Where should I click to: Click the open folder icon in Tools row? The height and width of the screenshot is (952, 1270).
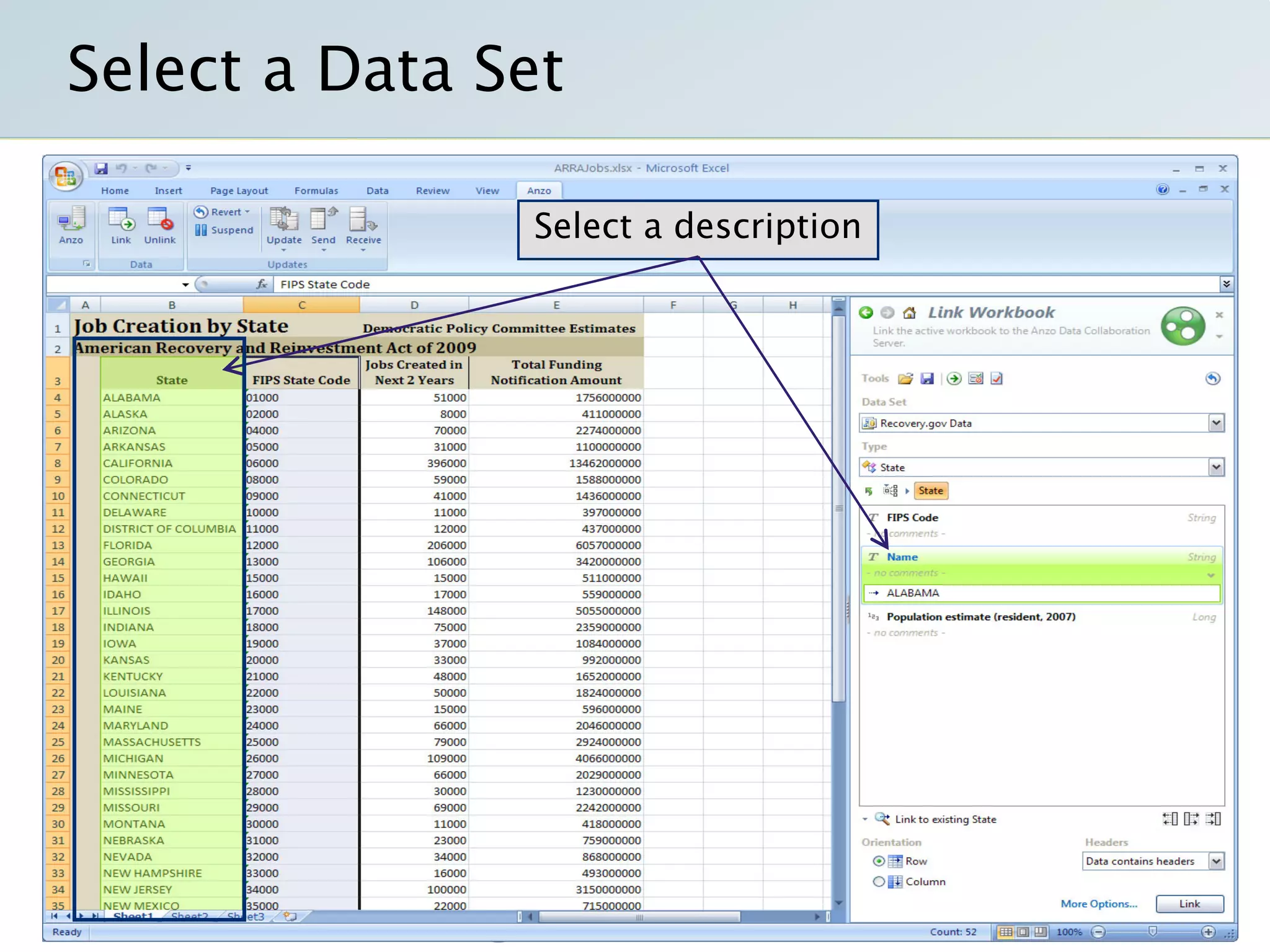pos(905,378)
